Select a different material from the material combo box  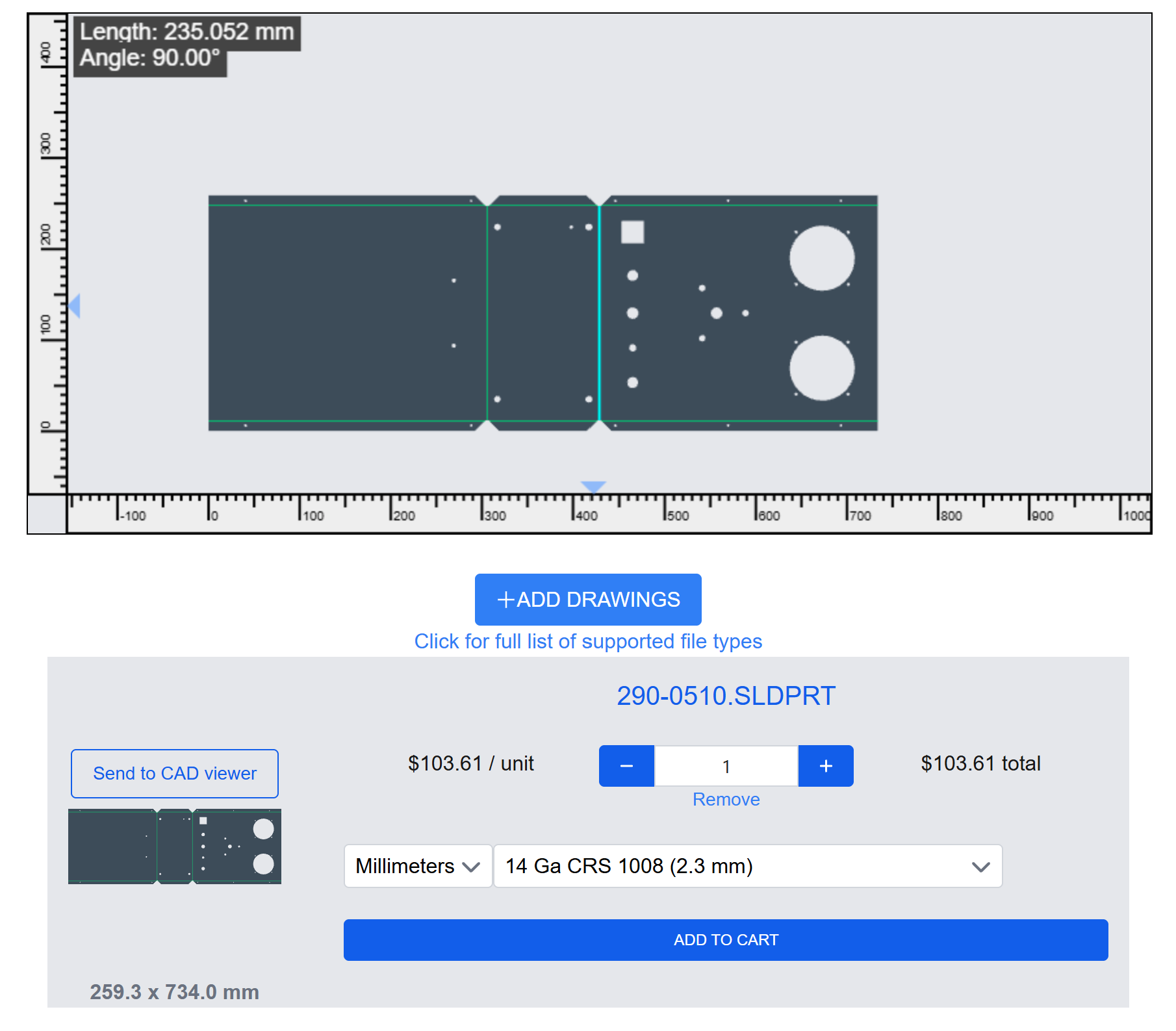tap(747, 866)
